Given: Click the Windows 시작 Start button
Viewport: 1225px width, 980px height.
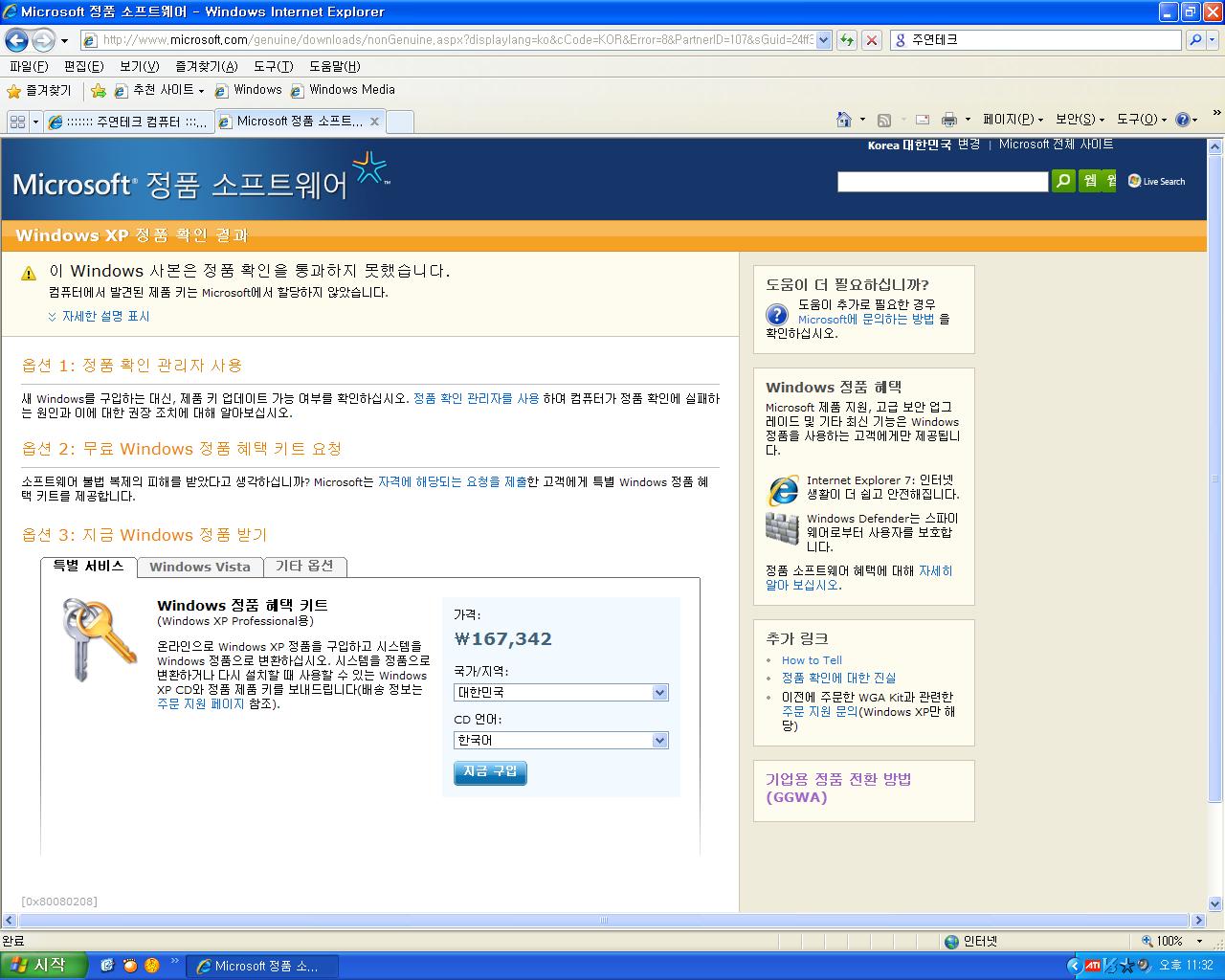Looking at the screenshot, I should coord(44,966).
